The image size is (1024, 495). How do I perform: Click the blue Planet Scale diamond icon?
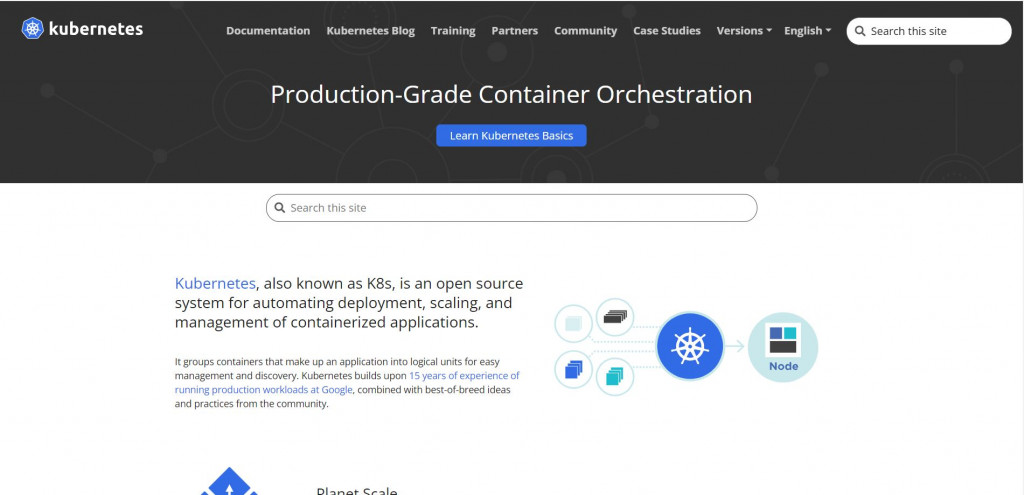click(x=229, y=481)
